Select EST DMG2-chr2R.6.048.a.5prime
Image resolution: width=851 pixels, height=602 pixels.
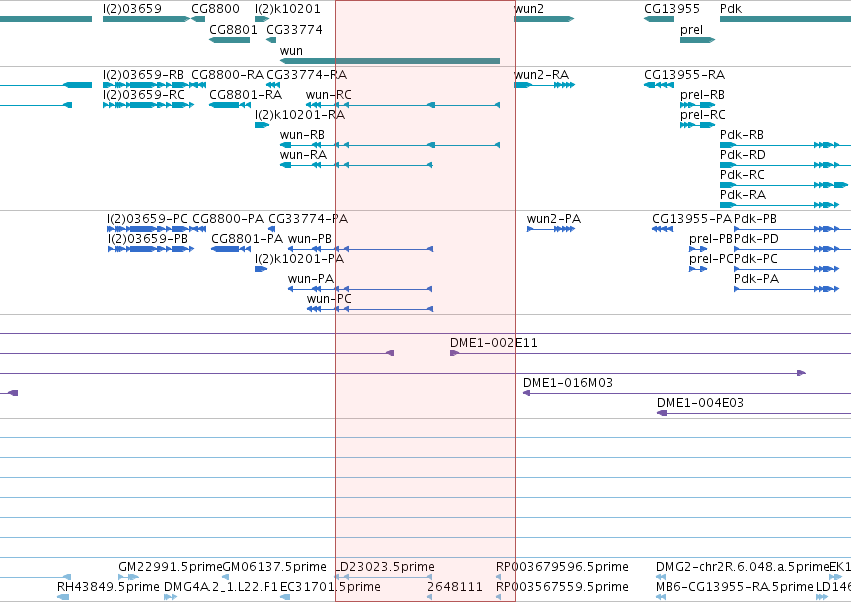(x=742, y=567)
